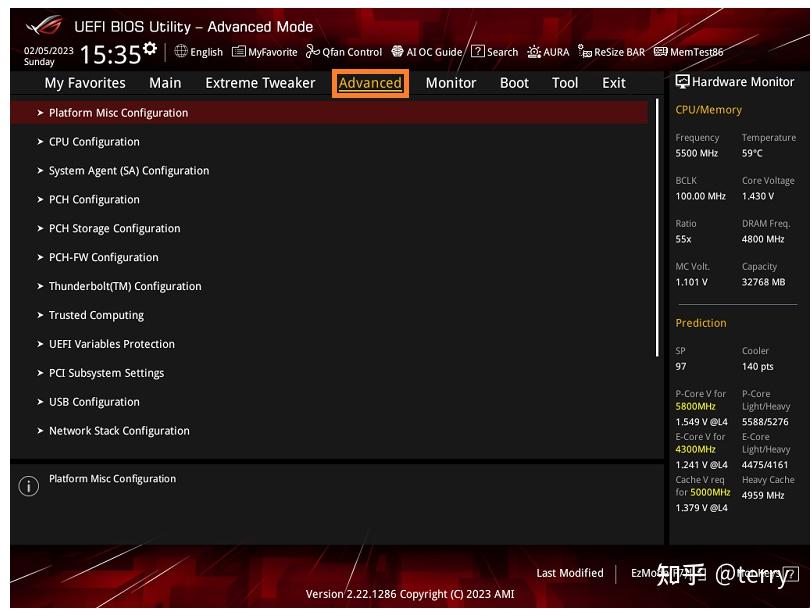Switch to the Monitor tab
811x612 pixels.
pyautogui.click(x=450, y=83)
